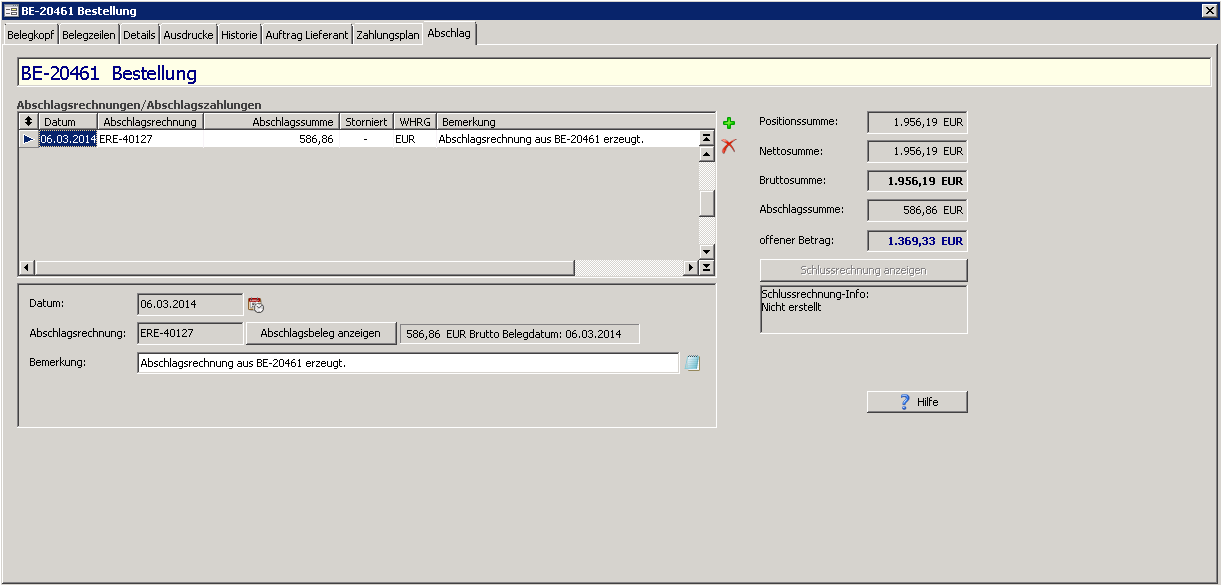Select the ERE-40127 cell in the table
This screenshot has height=585, width=1221.
click(x=150, y=139)
